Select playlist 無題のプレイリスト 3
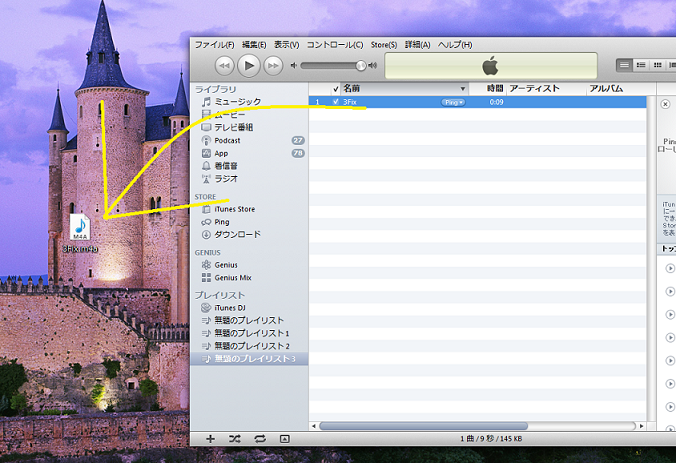The height and width of the screenshot is (463, 676). (x=249, y=359)
